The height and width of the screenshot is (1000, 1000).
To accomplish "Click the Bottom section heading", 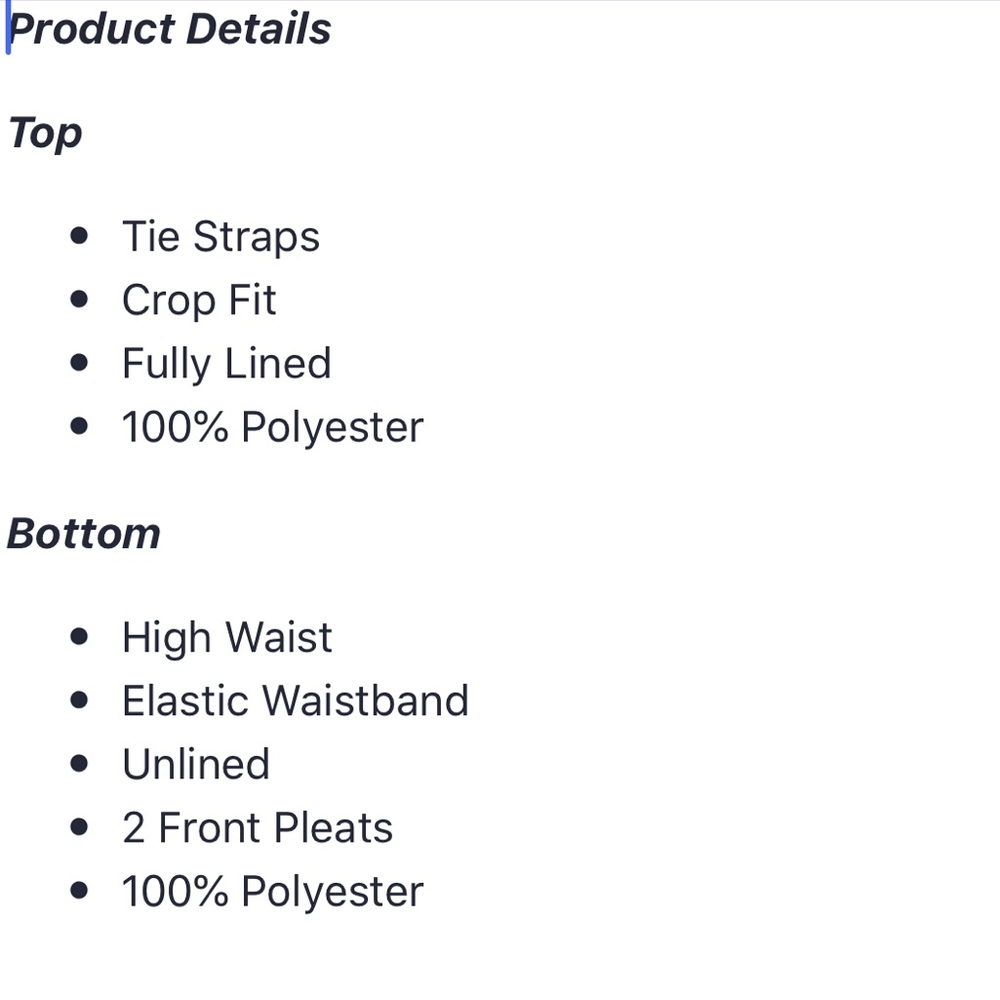I will click(84, 534).
